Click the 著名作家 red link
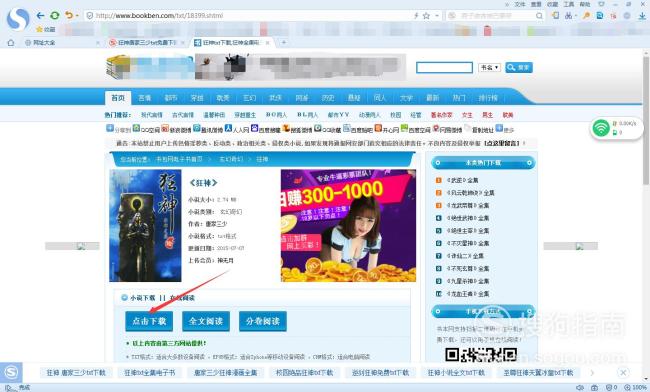 pos(441,115)
